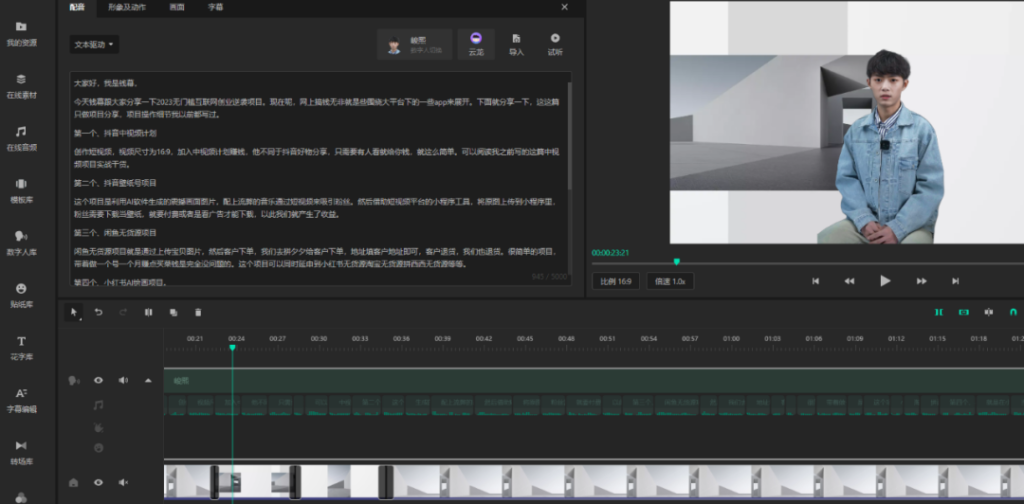This screenshot has width=1024, height=504.
Task: Click the 导入 import icon
Action: [x=516, y=44]
